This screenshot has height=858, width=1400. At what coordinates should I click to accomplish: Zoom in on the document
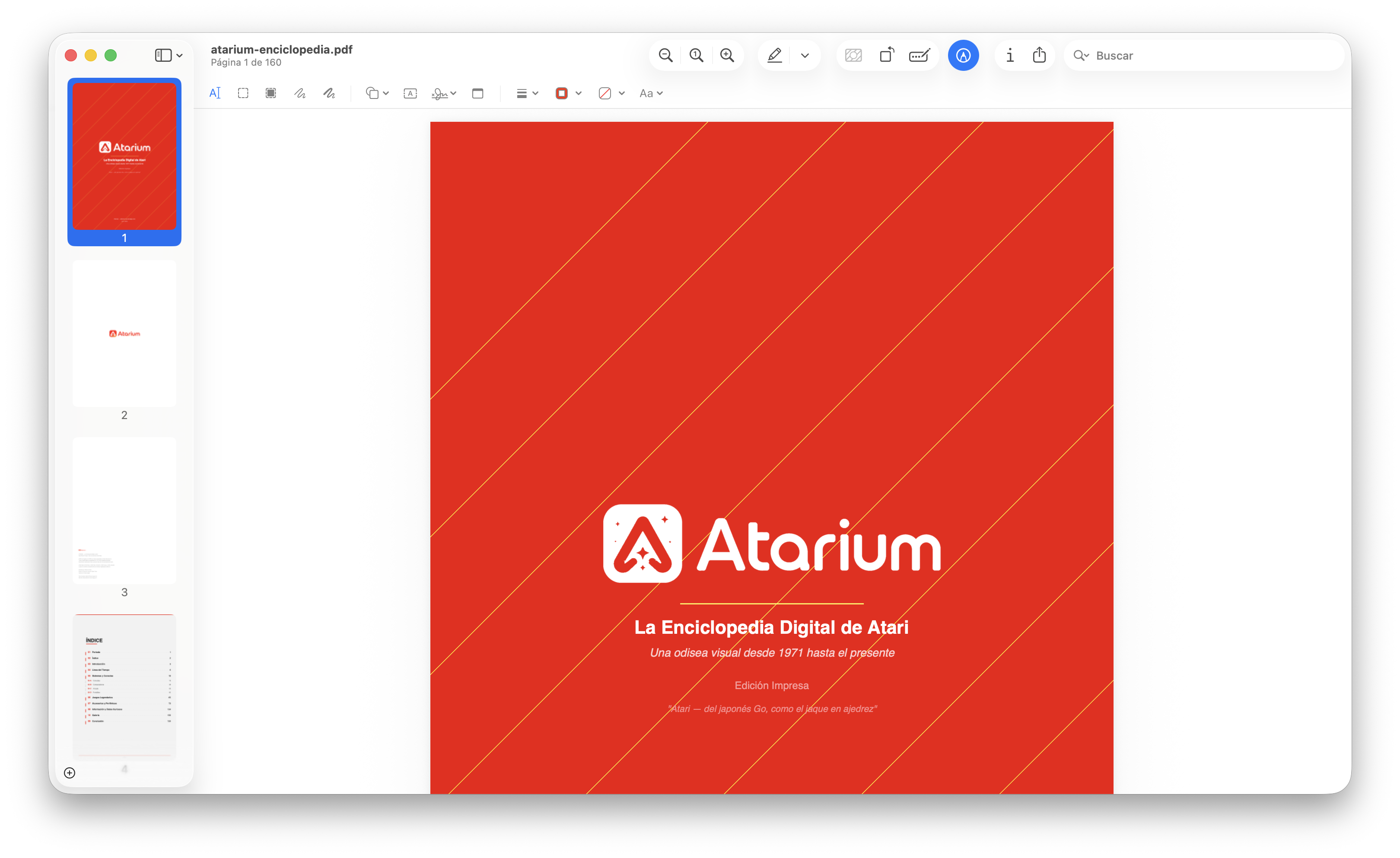tap(727, 55)
